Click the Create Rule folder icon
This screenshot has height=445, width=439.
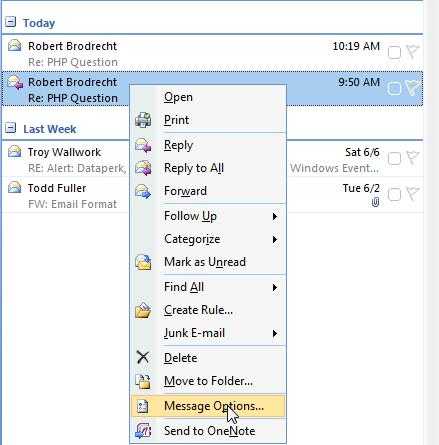[x=143, y=310]
